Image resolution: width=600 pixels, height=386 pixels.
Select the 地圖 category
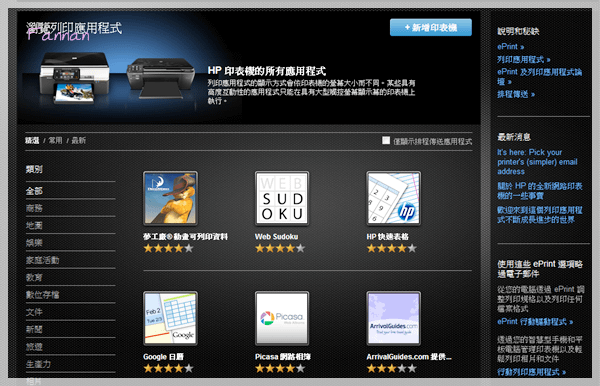coord(34,225)
